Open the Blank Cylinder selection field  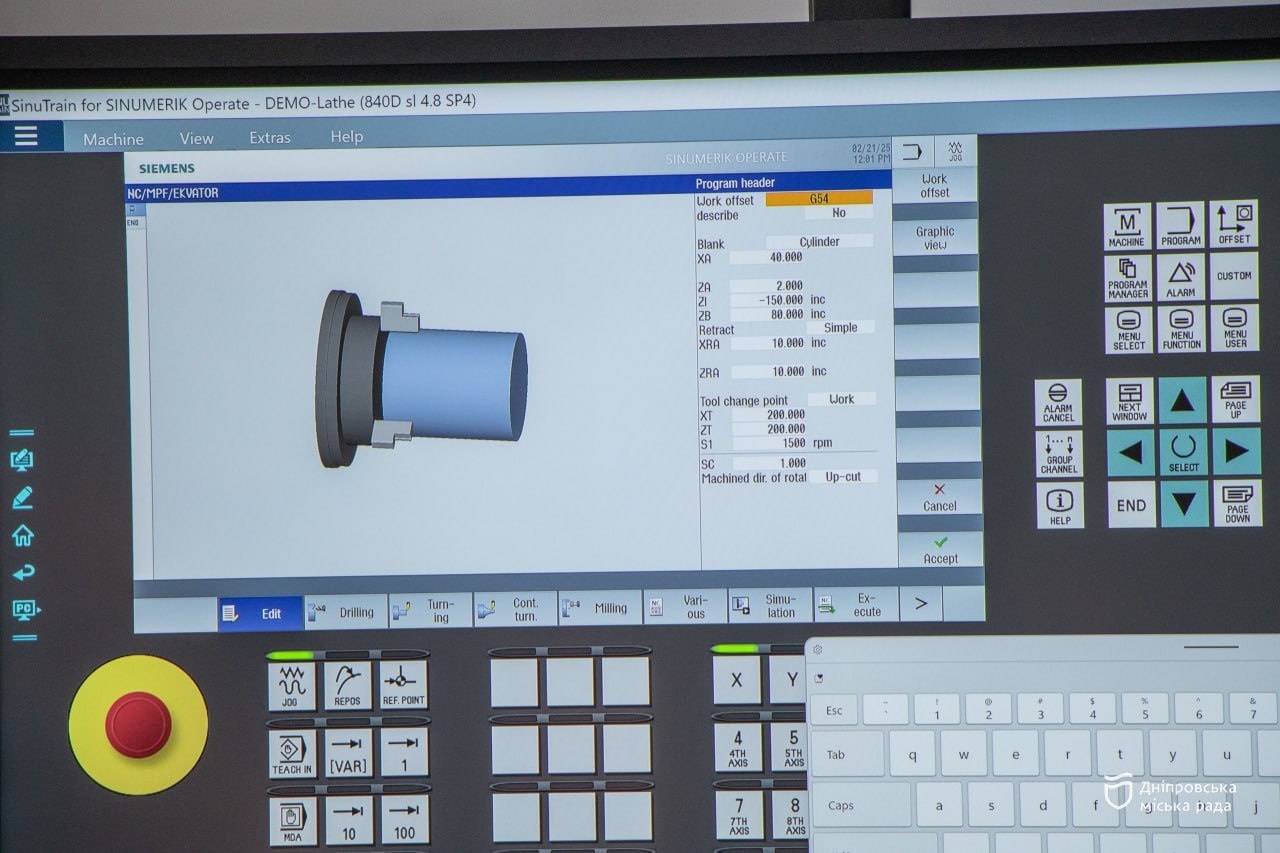(819, 242)
